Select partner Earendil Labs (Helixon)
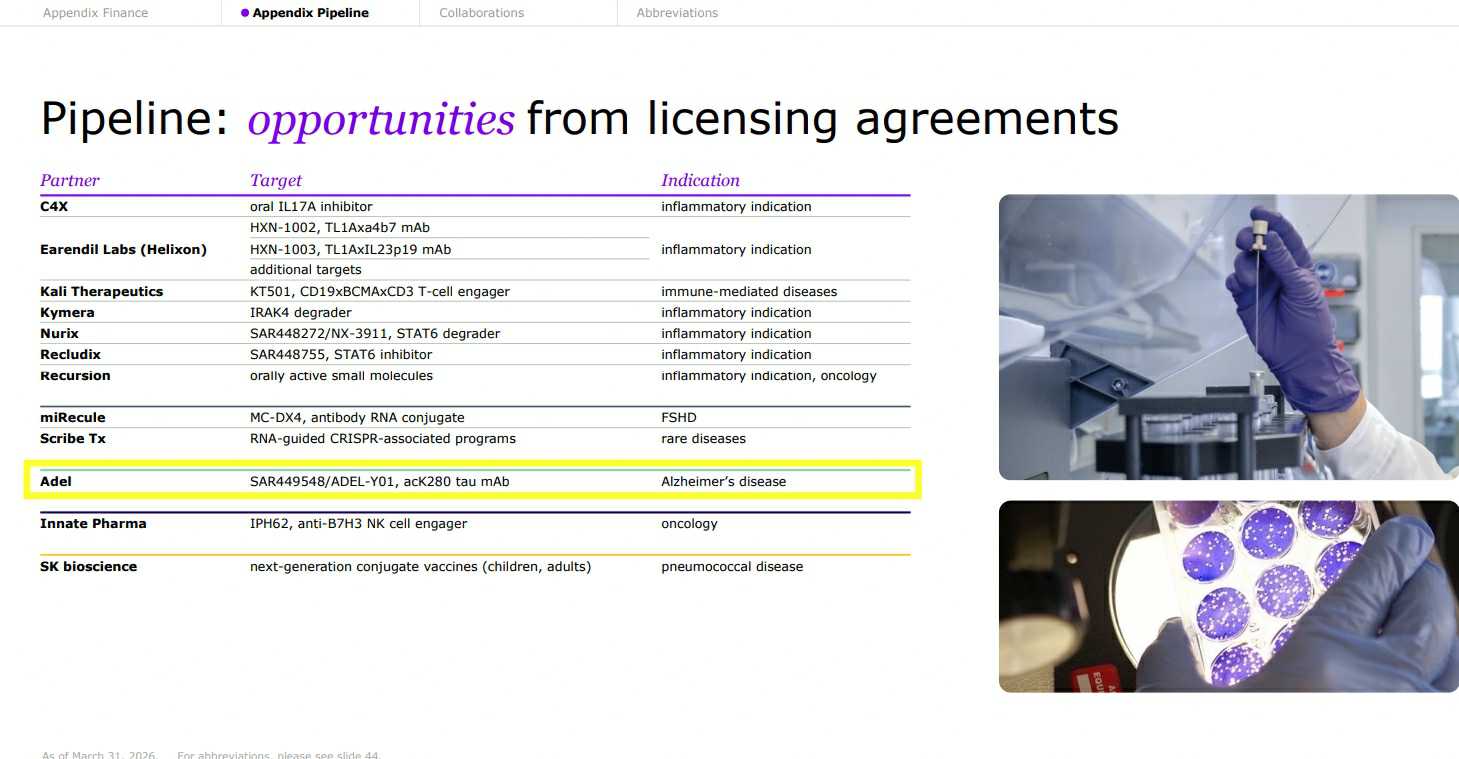1459x759 pixels. pos(123,249)
